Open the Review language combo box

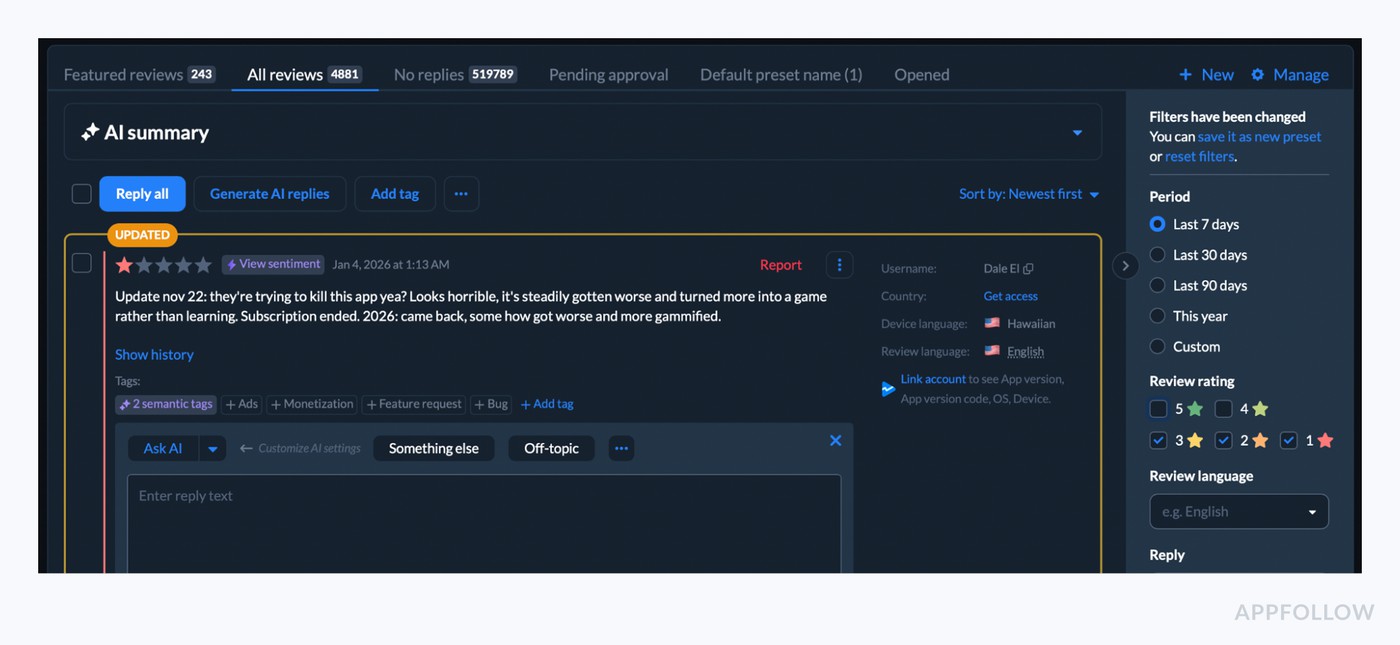[1239, 511]
